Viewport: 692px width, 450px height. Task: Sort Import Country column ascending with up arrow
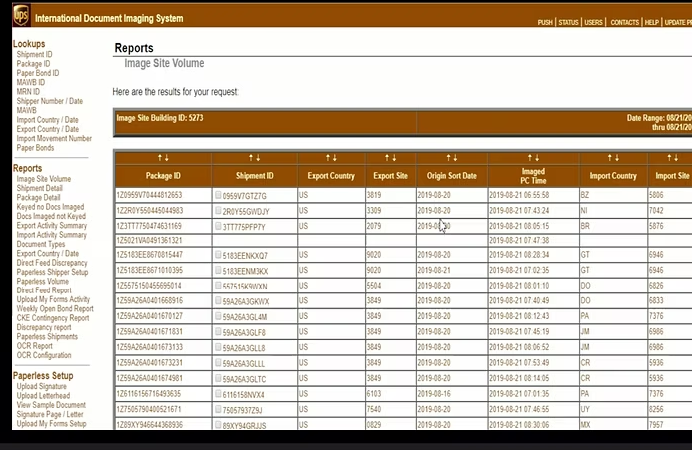610,158
